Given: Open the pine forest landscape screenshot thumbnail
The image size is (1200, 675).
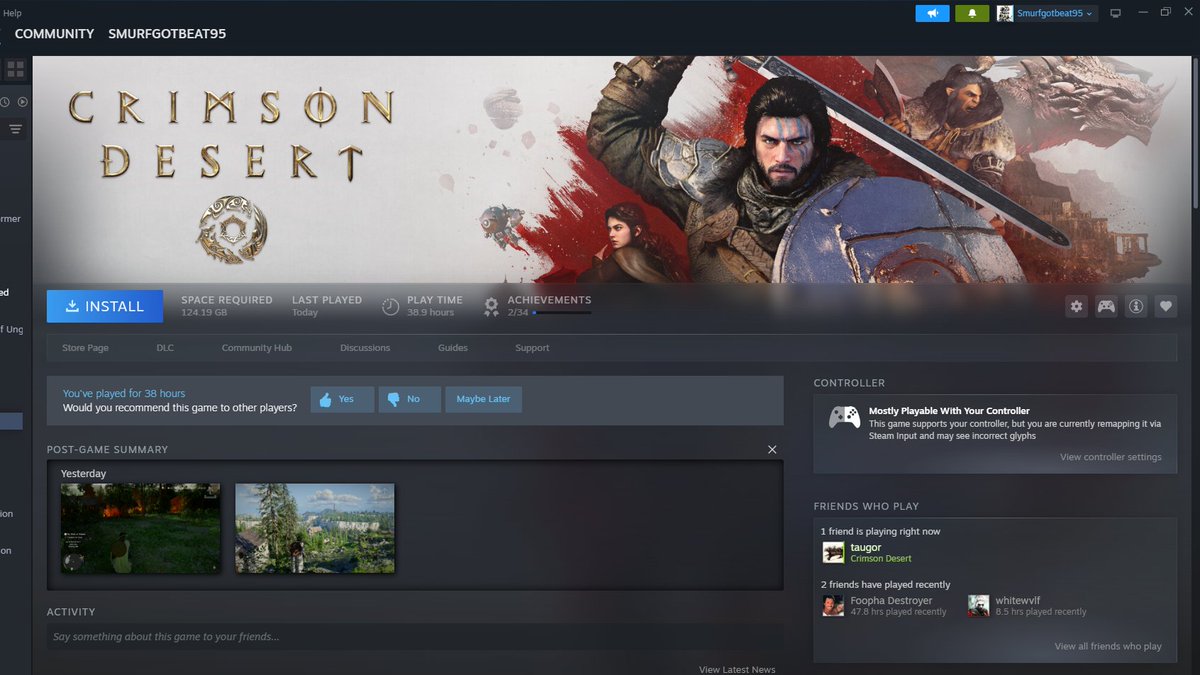Looking at the screenshot, I should point(315,528).
